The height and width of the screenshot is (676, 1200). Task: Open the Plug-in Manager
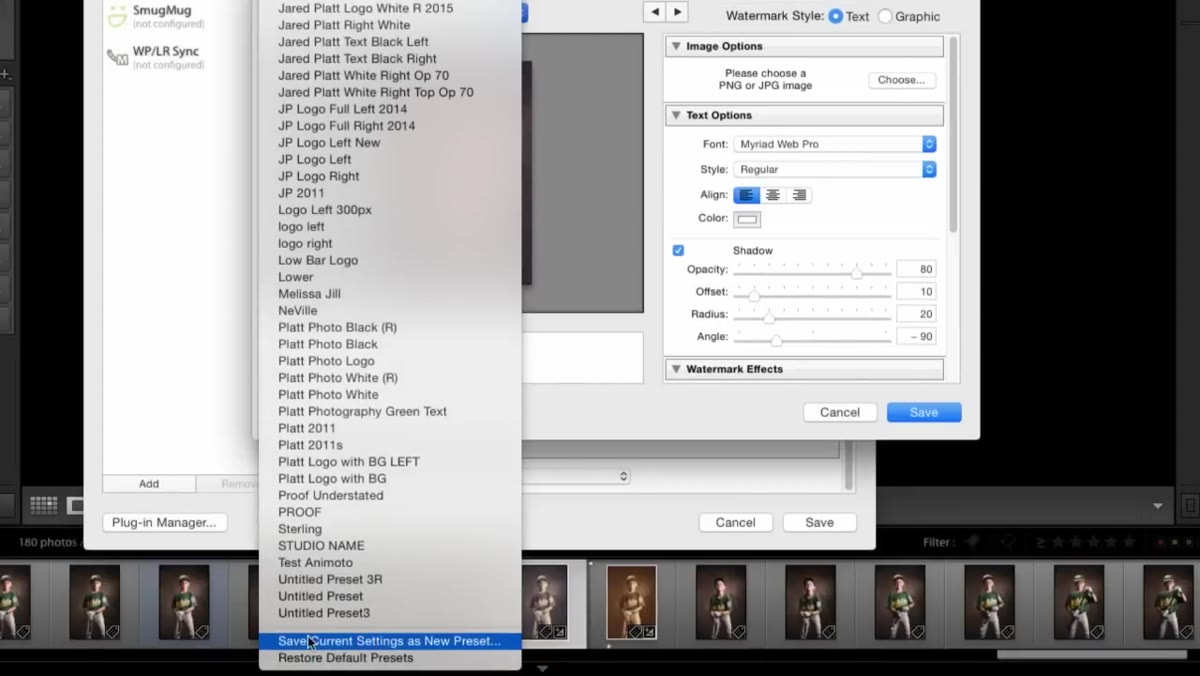(x=165, y=522)
